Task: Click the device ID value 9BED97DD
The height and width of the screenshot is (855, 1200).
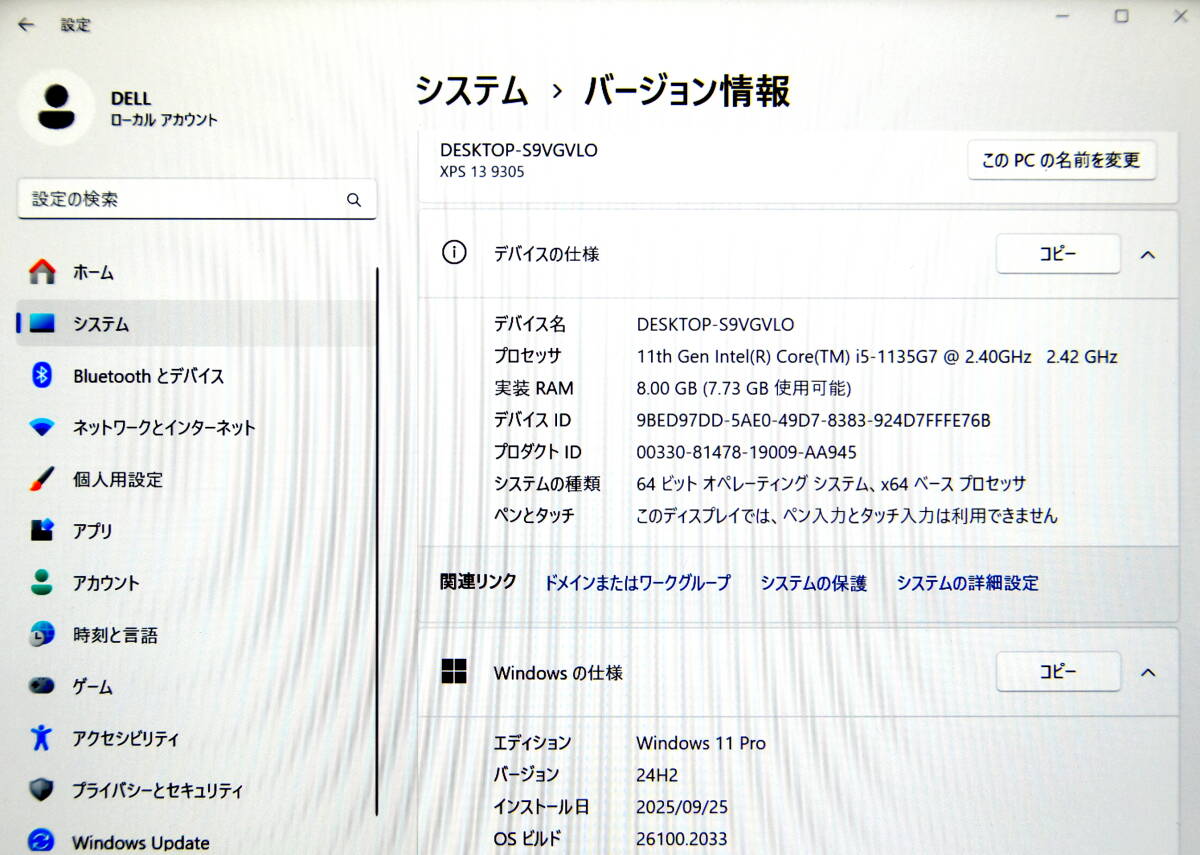Action: [813, 420]
